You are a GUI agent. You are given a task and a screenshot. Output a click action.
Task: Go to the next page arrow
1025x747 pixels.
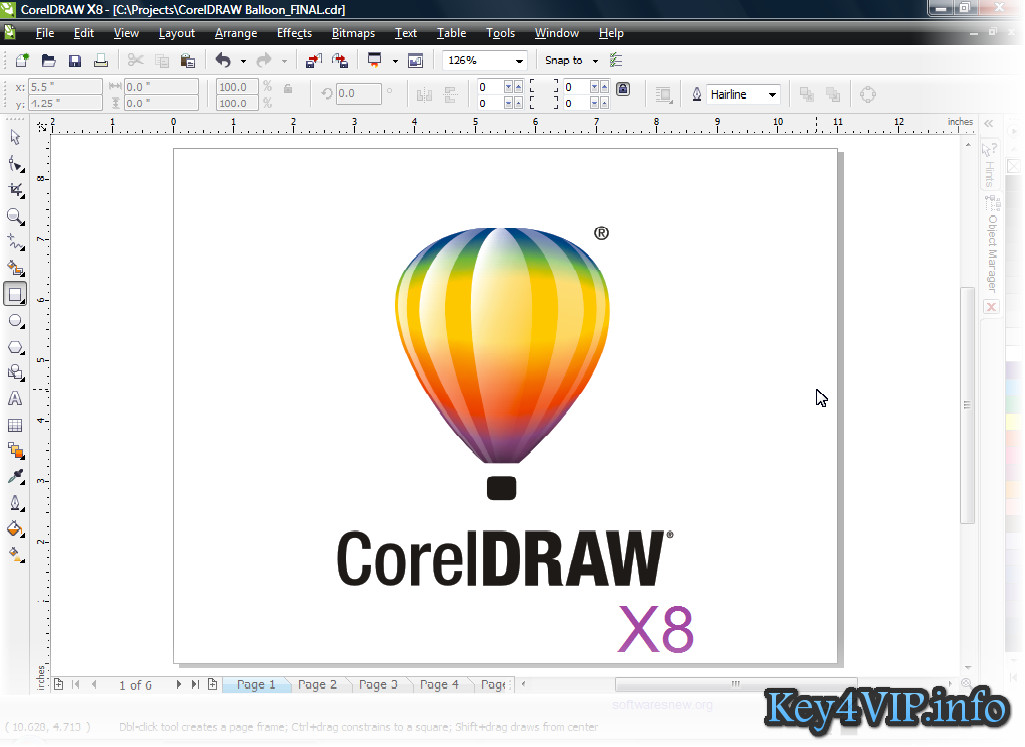coord(178,684)
